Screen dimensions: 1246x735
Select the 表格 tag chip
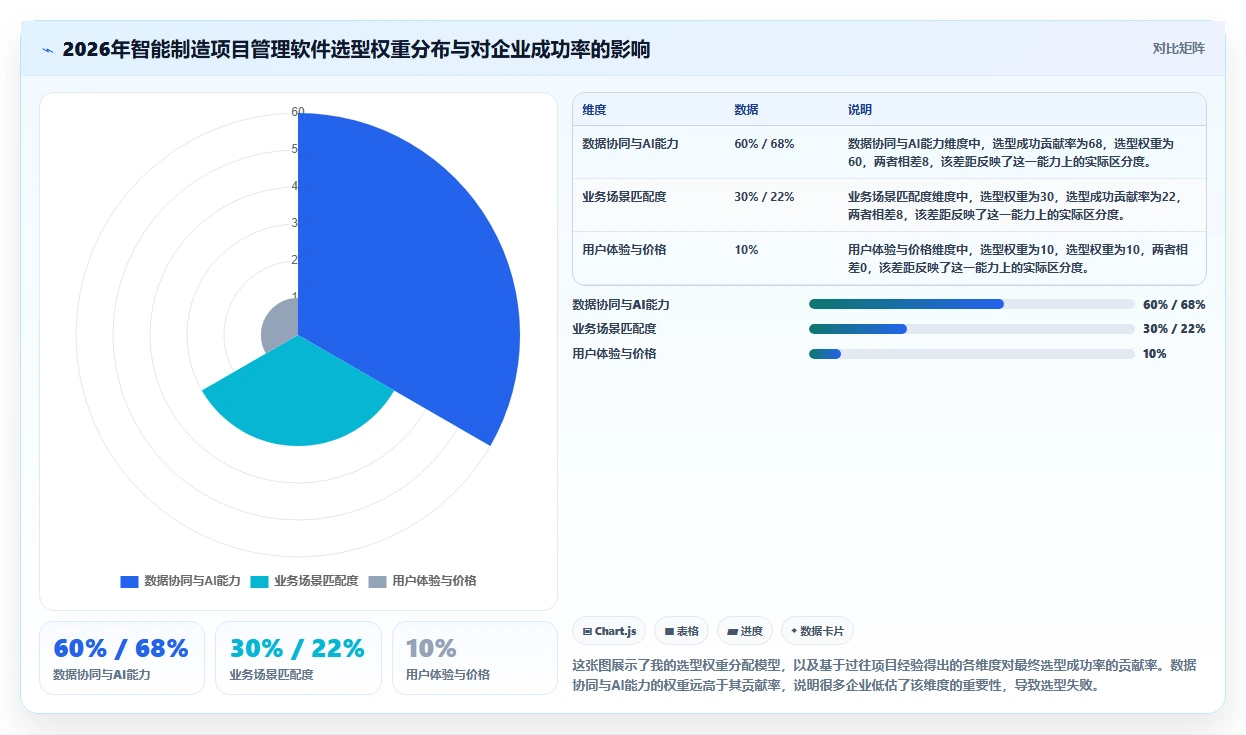click(x=681, y=631)
